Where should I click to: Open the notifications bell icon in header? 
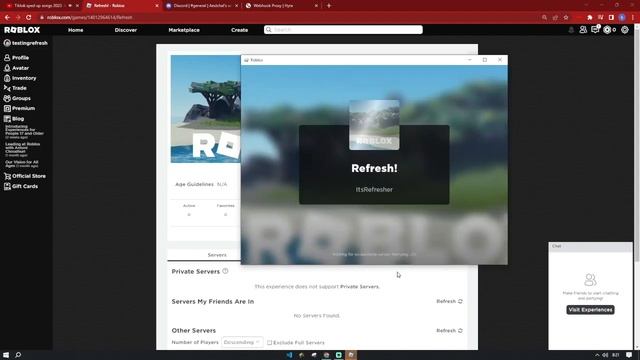tap(571, 30)
